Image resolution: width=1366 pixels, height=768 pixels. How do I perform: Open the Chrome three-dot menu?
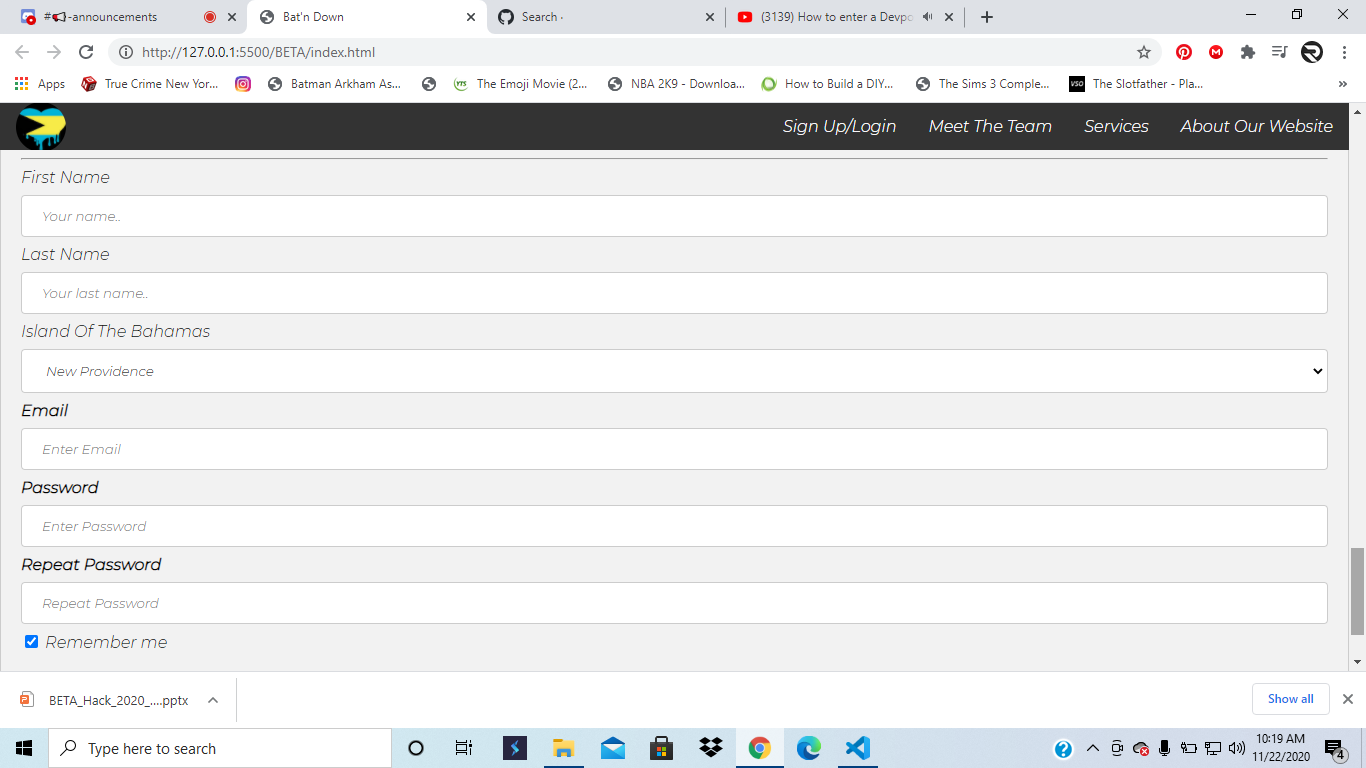1343,52
